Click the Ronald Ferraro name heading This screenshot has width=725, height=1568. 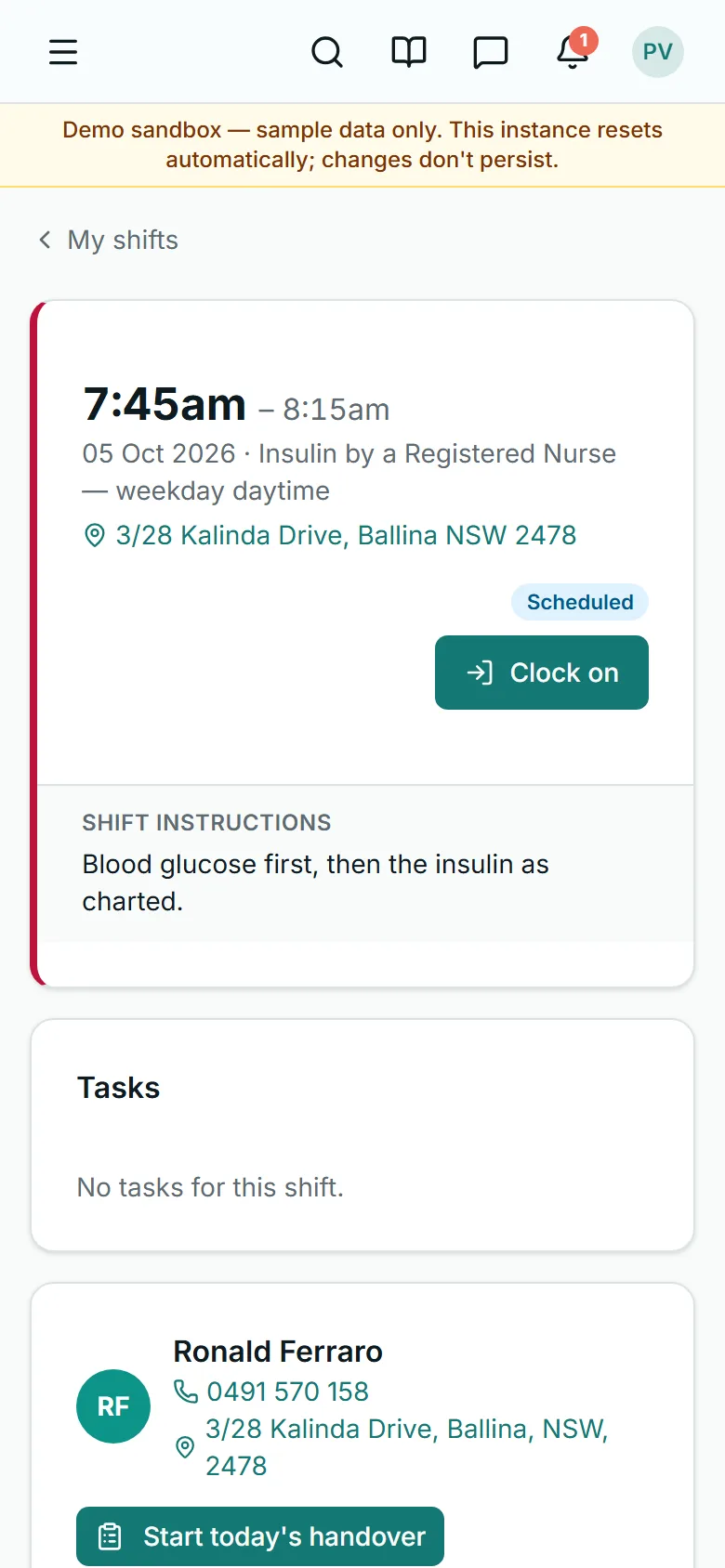point(278,1352)
